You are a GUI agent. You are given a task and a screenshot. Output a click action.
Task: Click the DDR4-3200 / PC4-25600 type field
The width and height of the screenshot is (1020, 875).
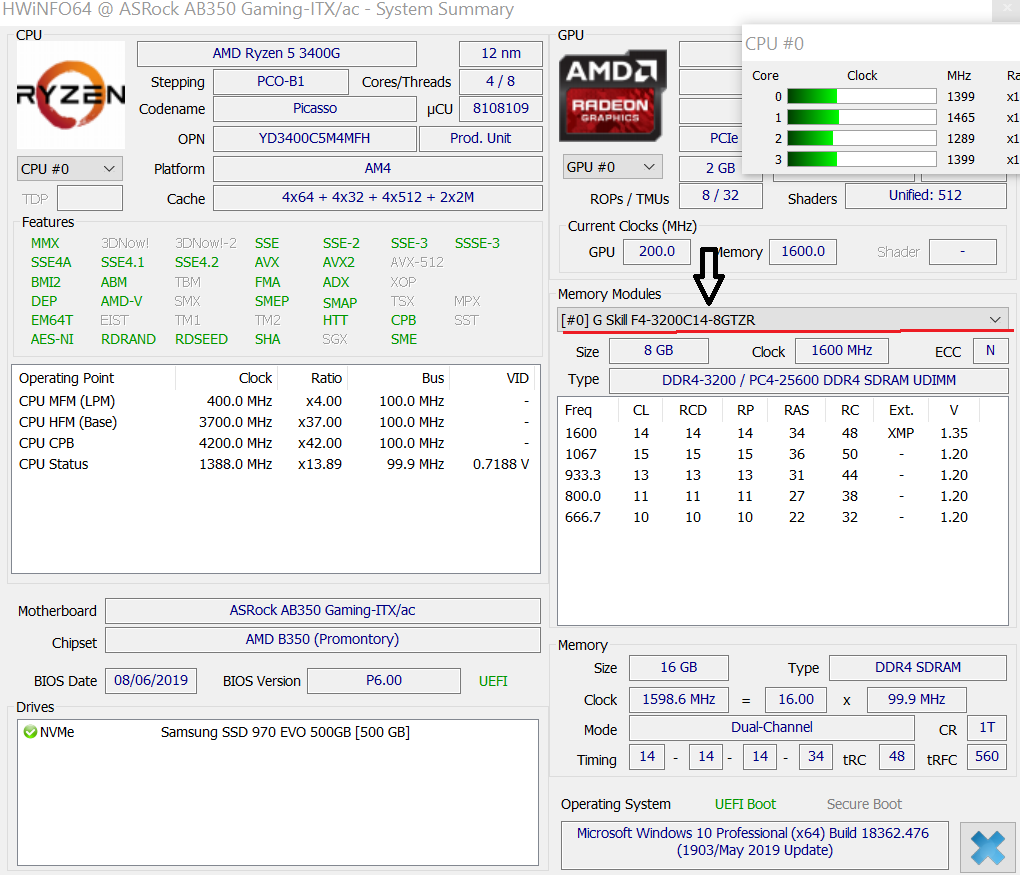[809, 381]
